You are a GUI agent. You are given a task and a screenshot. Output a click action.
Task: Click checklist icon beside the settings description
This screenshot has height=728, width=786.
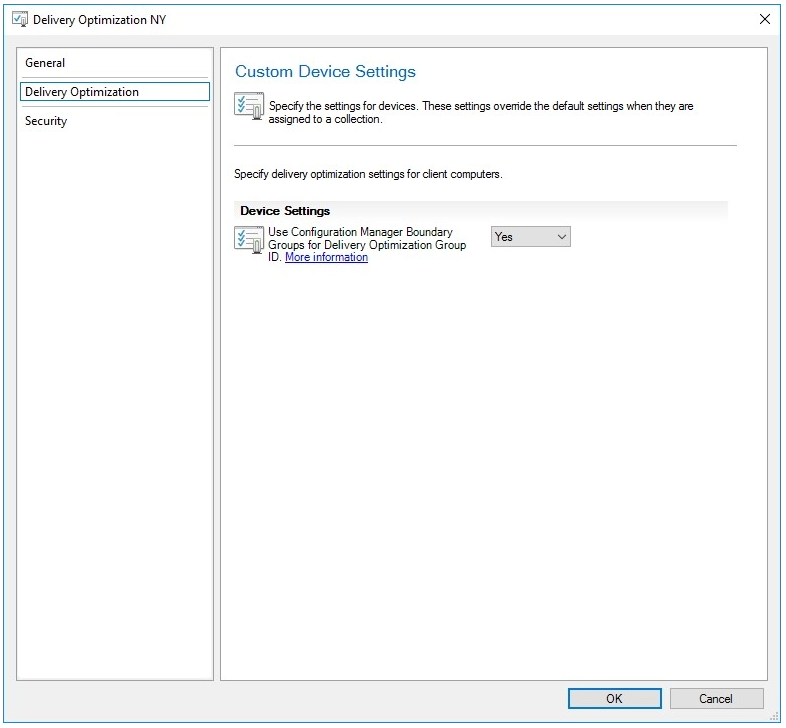[x=249, y=106]
